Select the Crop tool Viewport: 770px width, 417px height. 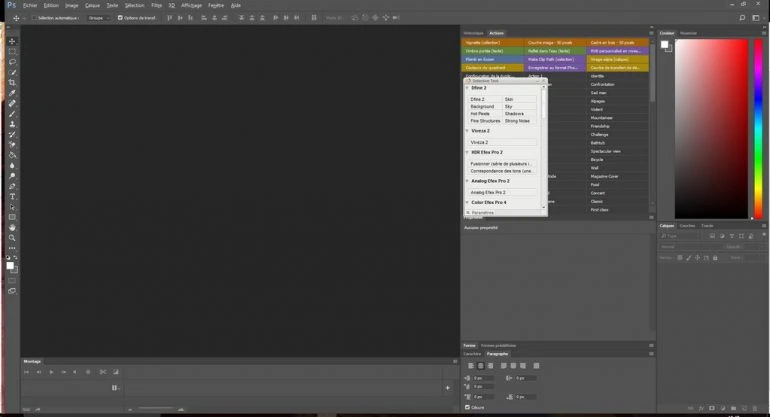[x=12, y=82]
